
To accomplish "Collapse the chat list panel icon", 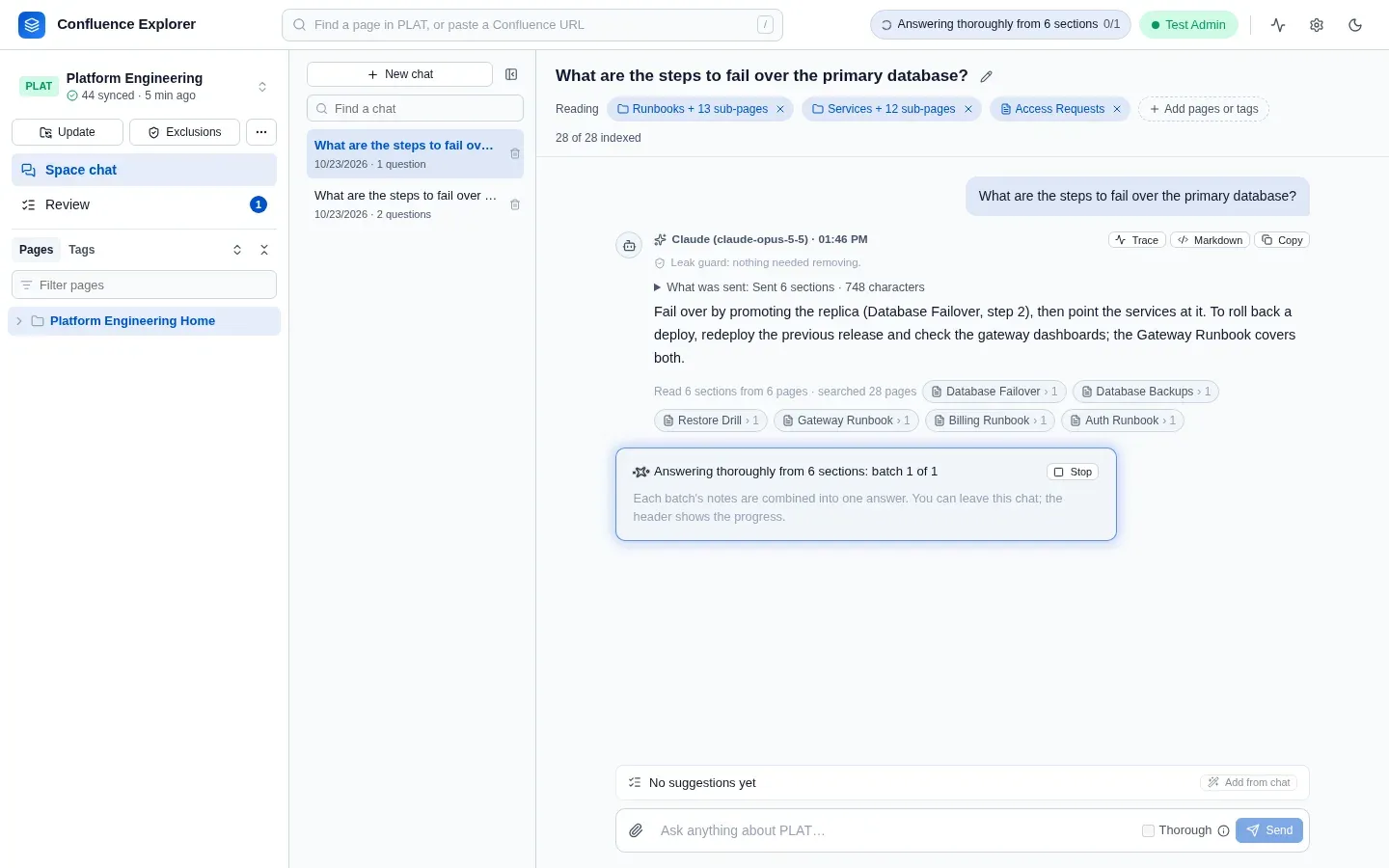I will click(x=511, y=74).
